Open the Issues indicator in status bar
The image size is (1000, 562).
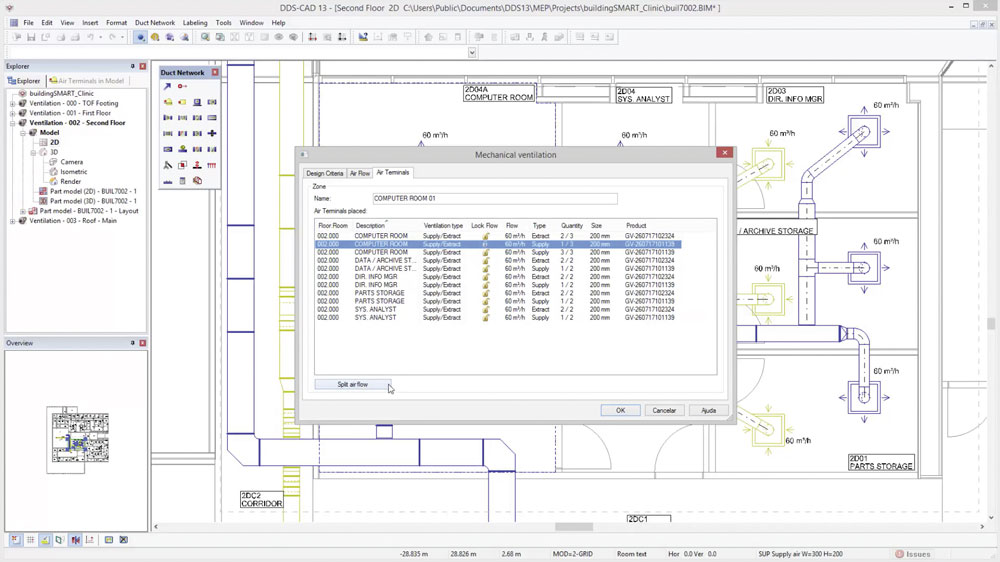(913, 554)
